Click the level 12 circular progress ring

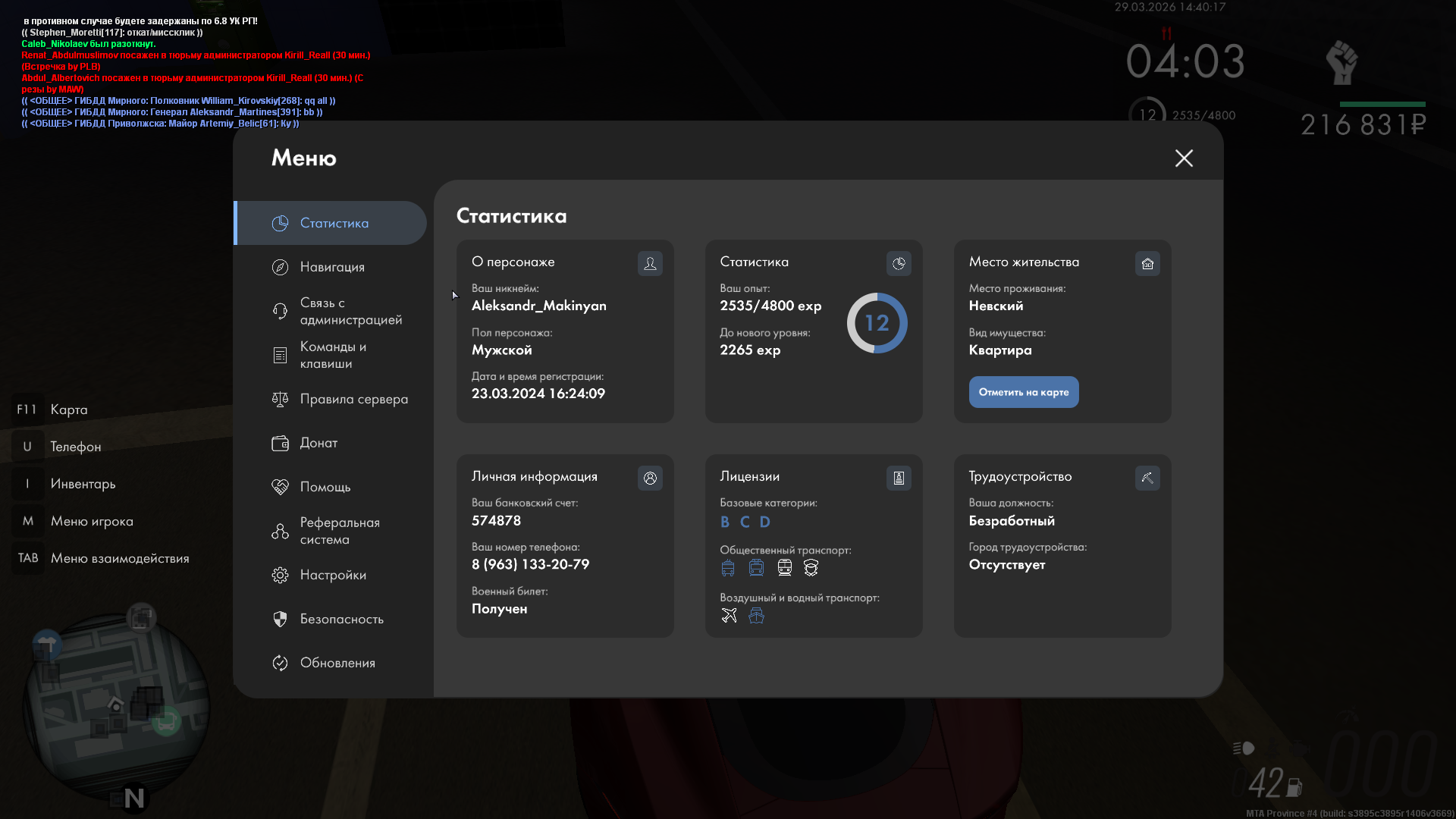pyautogui.click(x=877, y=323)
